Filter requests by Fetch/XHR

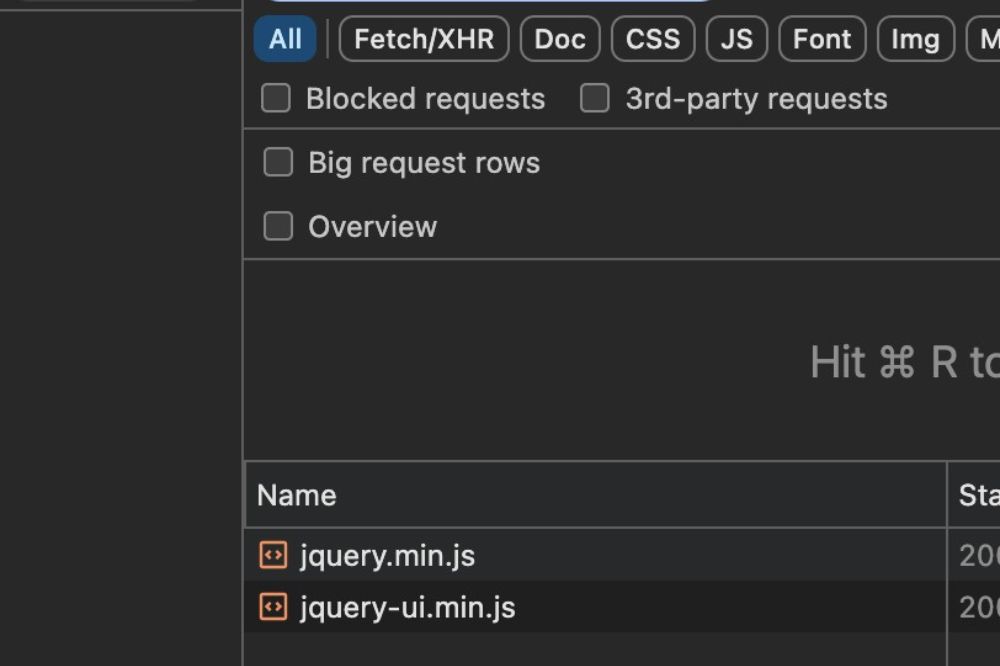[x=424, y=39]
